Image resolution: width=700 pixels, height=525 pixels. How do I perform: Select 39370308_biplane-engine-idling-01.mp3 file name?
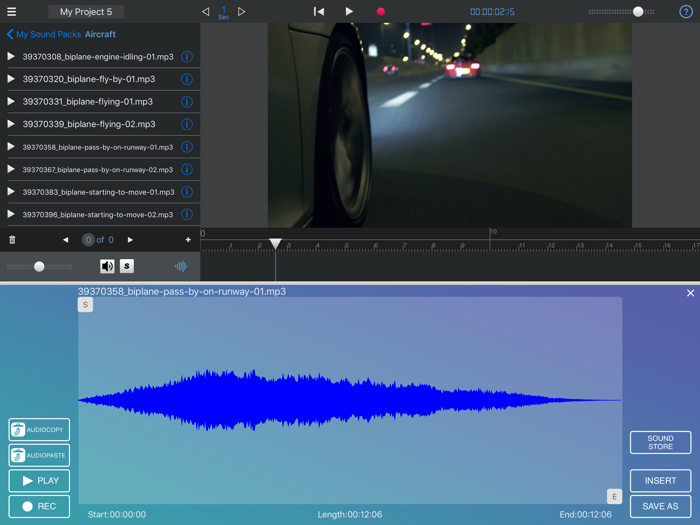[x=98, y=57]
